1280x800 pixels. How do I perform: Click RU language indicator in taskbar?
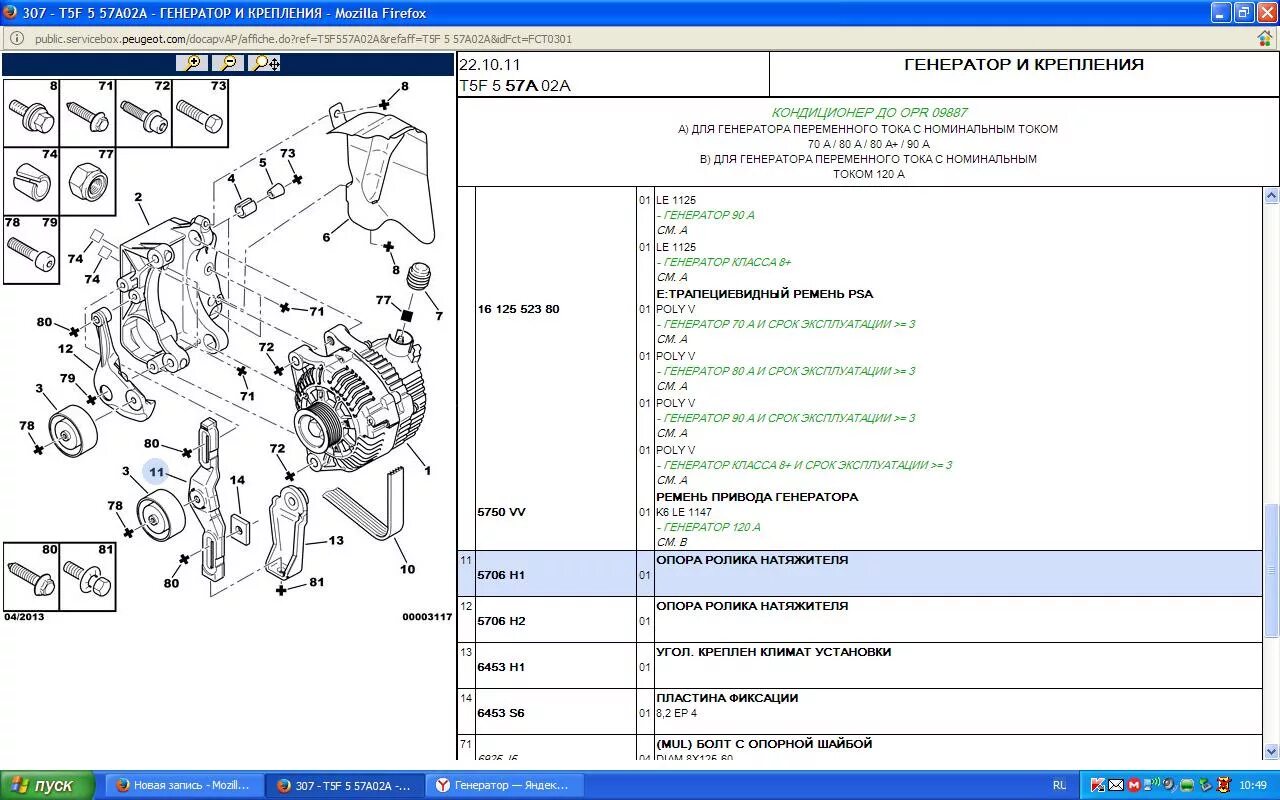tap(1059, 786)
